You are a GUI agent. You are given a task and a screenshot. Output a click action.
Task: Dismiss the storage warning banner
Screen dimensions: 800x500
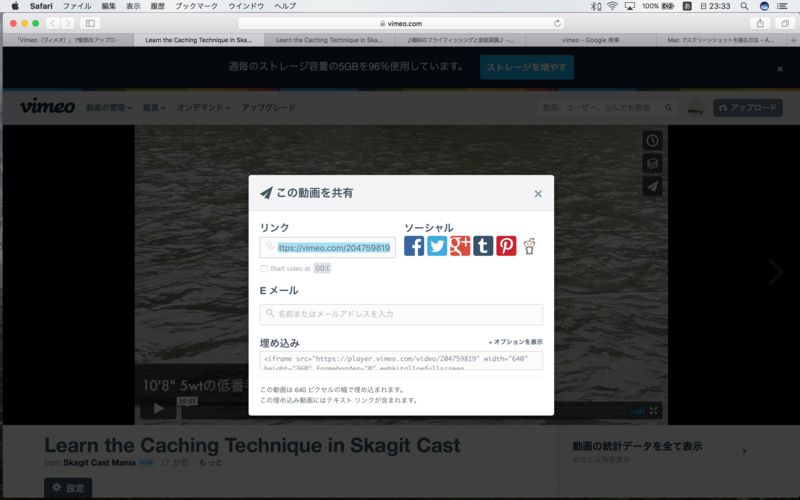tap(780, 69)
